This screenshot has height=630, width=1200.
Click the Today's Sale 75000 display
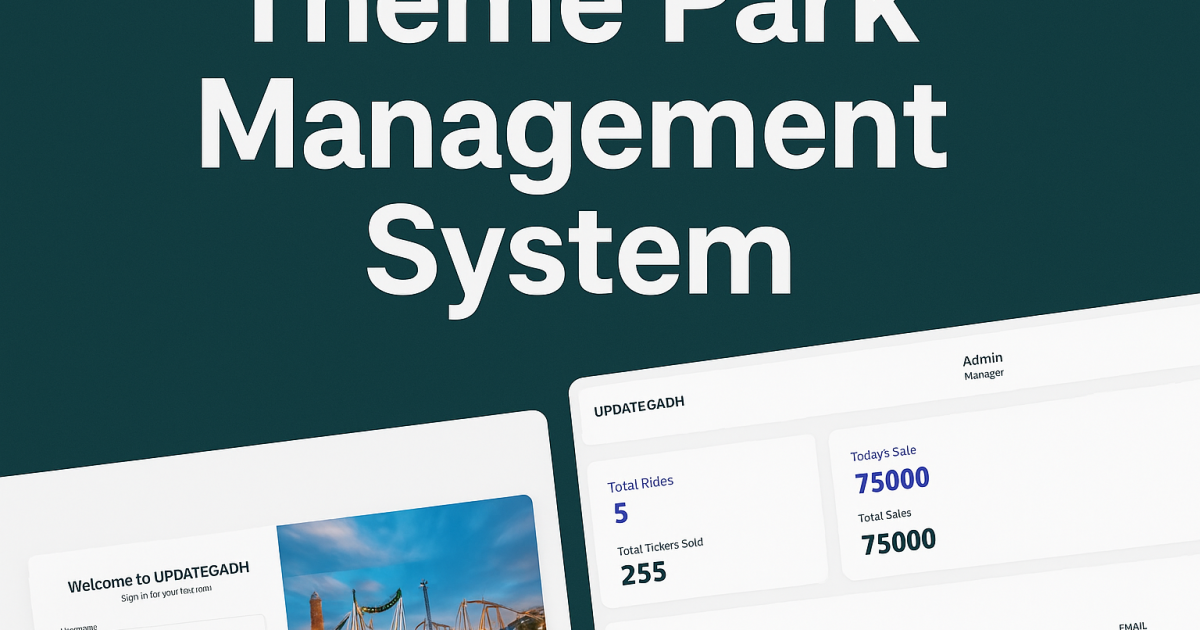tap(893, 478)
